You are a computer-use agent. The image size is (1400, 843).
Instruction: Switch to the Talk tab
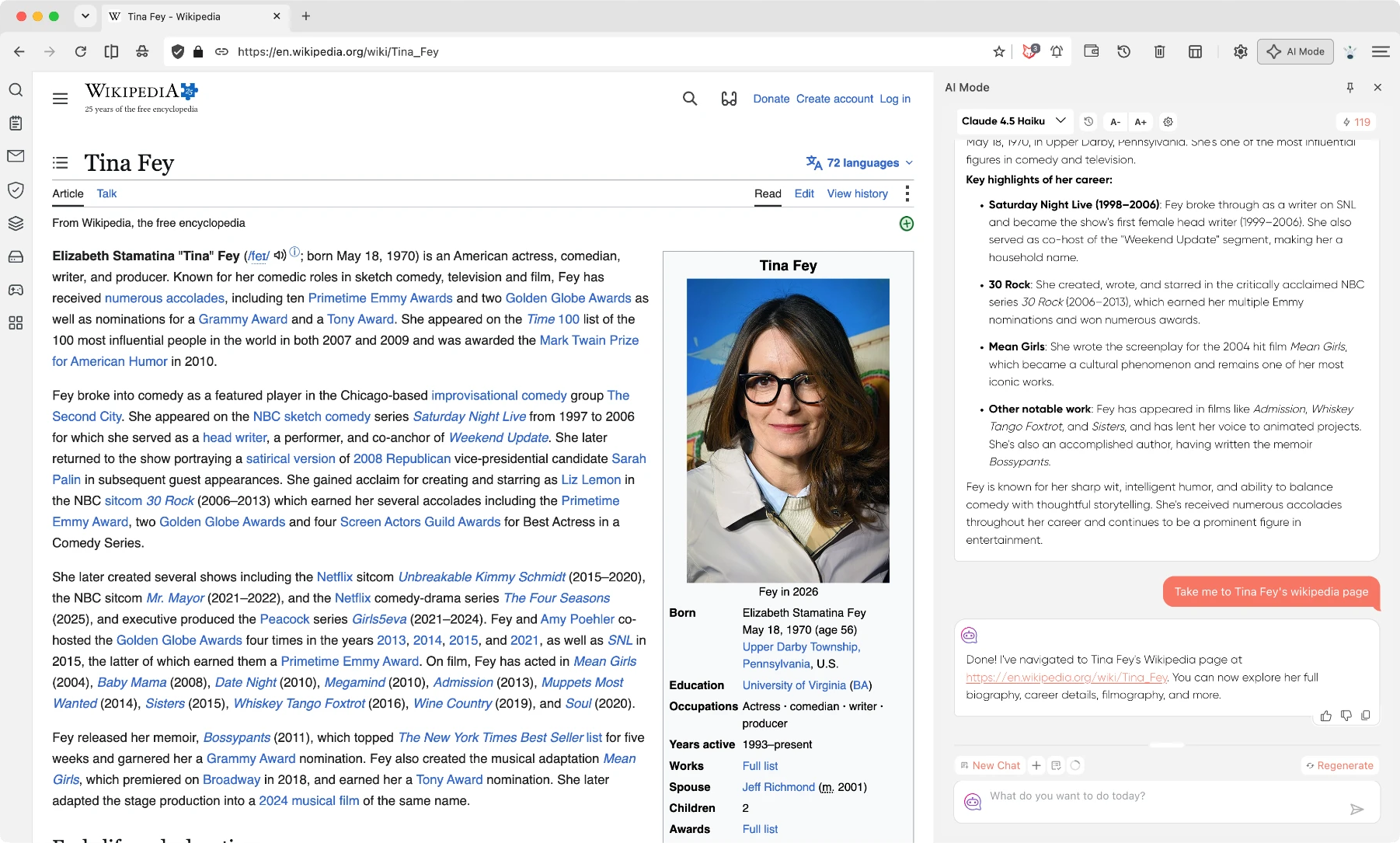pos(106,193)
